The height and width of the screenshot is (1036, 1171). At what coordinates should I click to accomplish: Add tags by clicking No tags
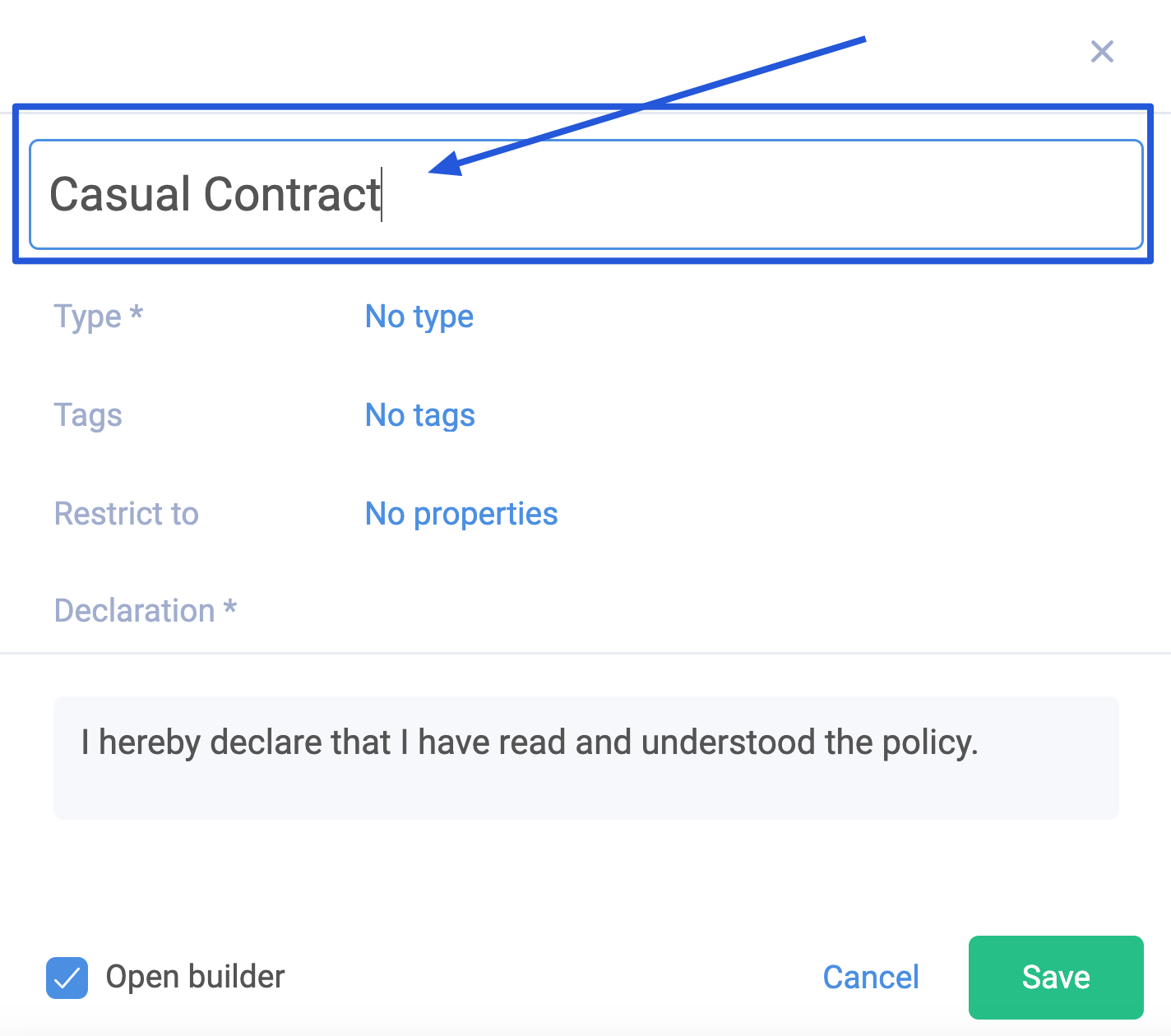pyautogui.click(x=419, y=415)
